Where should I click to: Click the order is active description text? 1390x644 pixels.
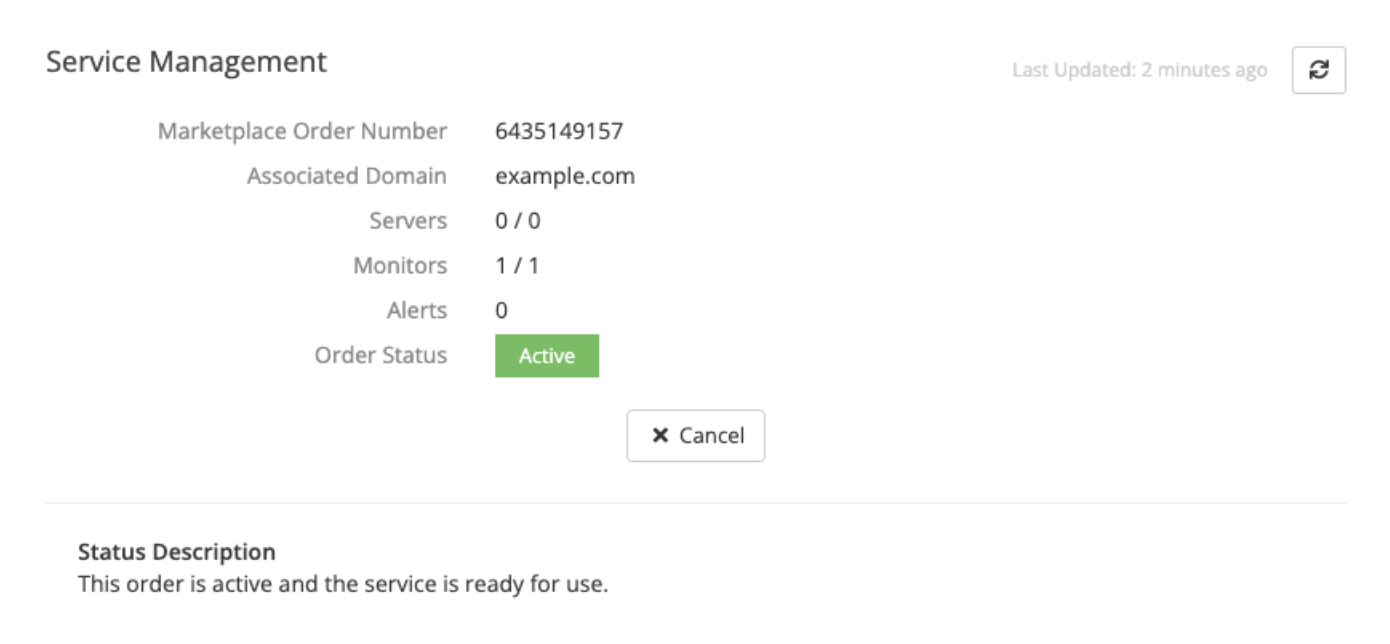(x=343, y=584)
